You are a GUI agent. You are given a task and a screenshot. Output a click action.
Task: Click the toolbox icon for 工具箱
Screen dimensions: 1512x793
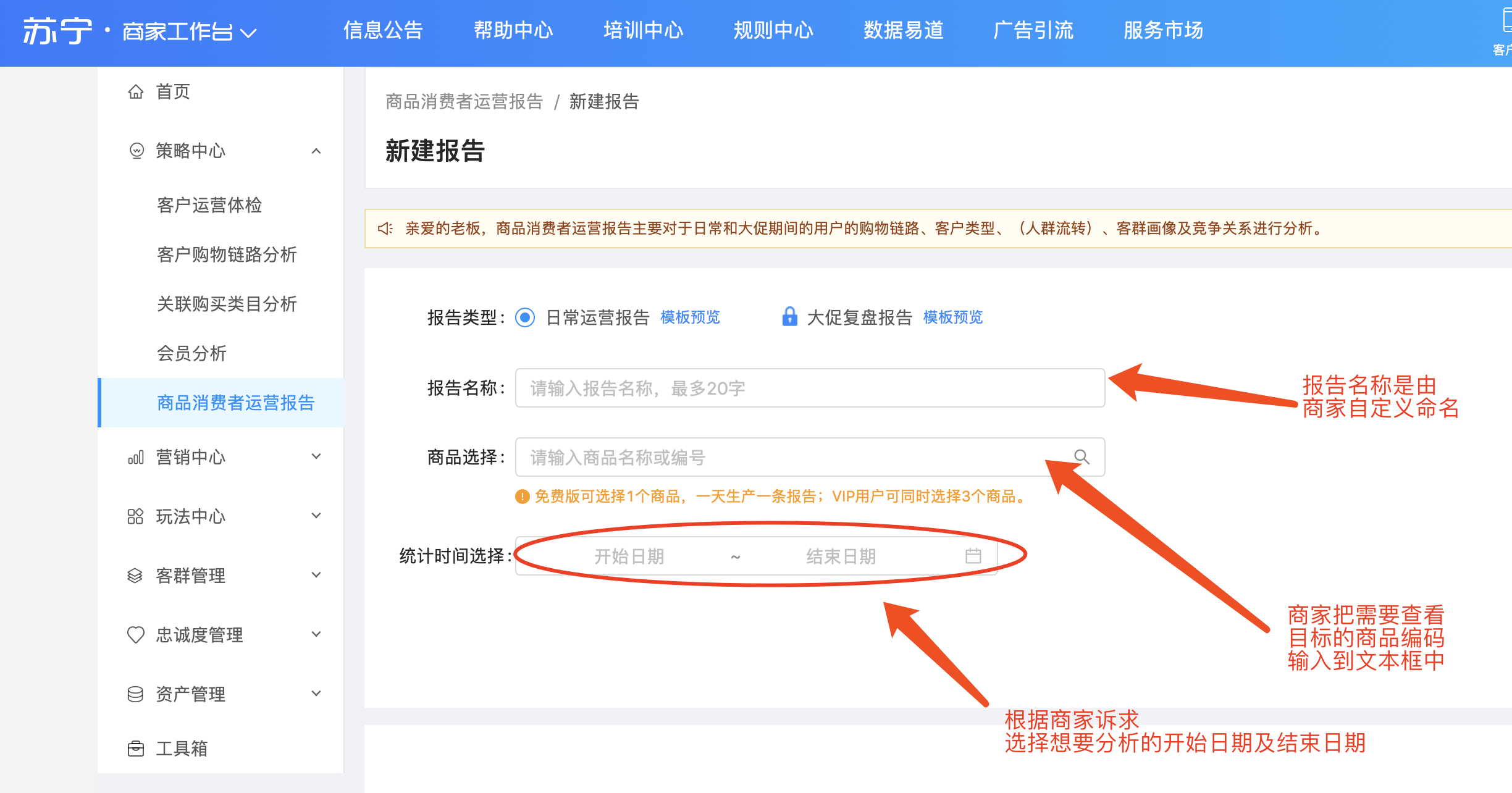click(x=135, y=749)
